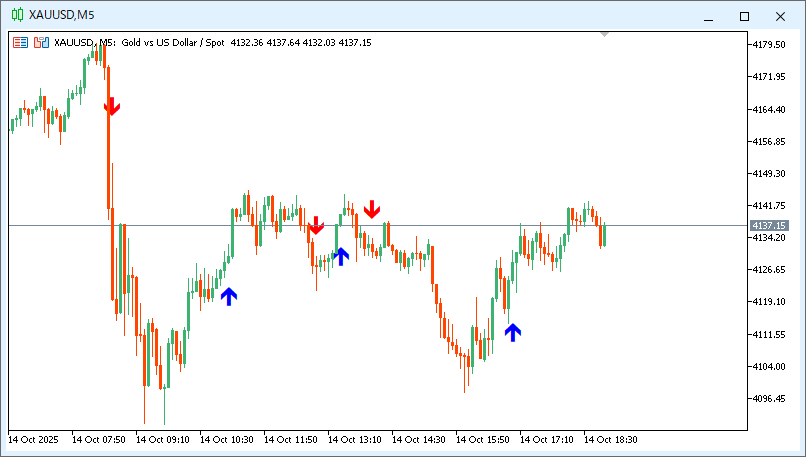Click the OHLC values in the chart header
This screenshot has width=806, height=457.
click(x=300, y=42)
